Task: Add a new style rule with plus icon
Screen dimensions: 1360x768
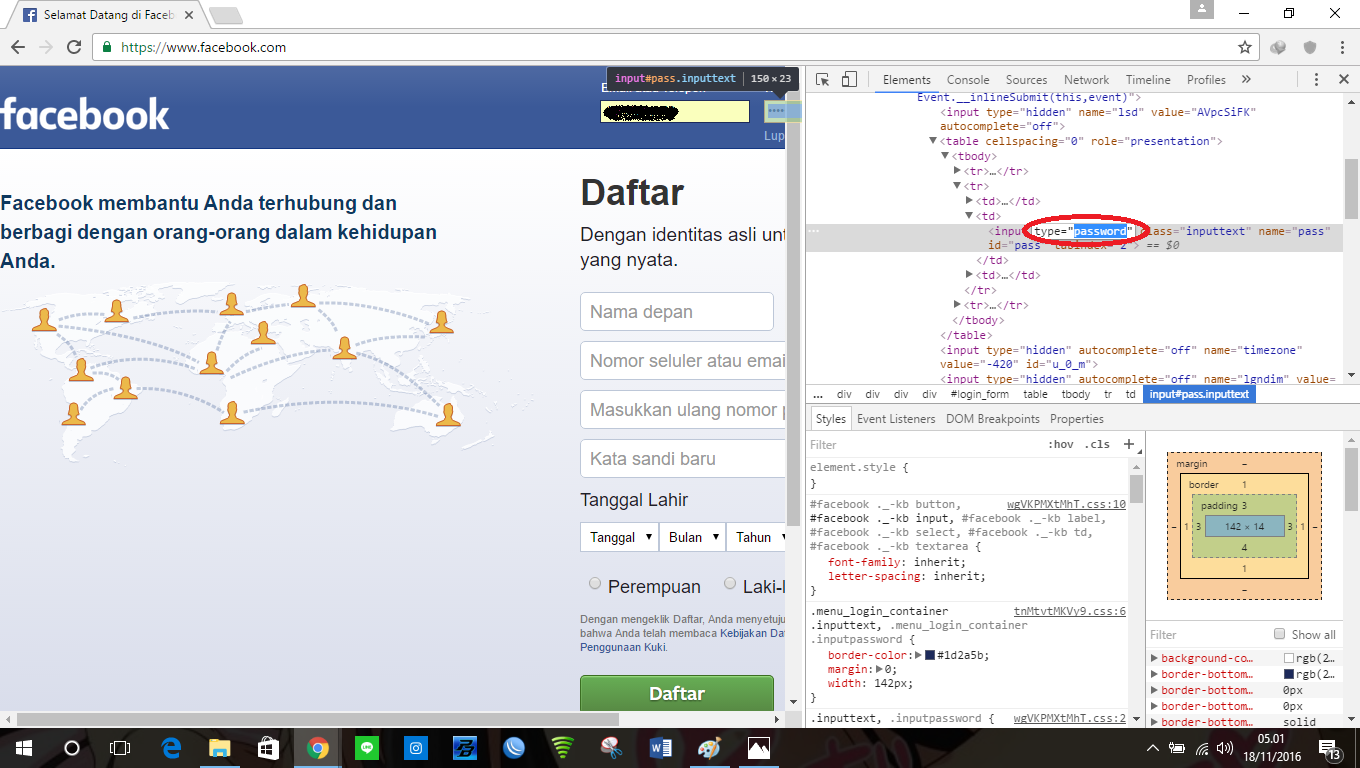Action: 1129,444
